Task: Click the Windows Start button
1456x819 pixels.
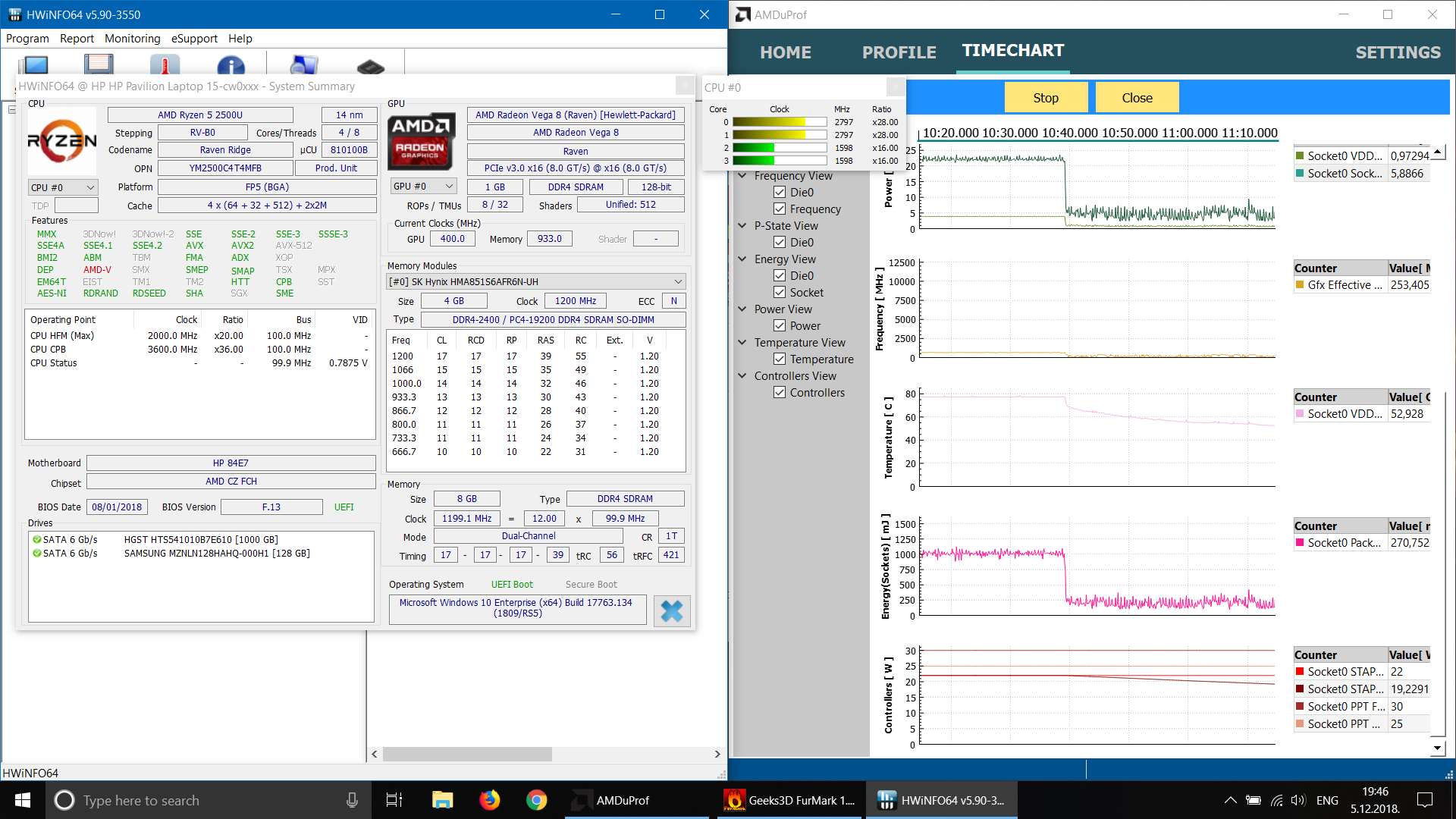Action: click(23, 800)
